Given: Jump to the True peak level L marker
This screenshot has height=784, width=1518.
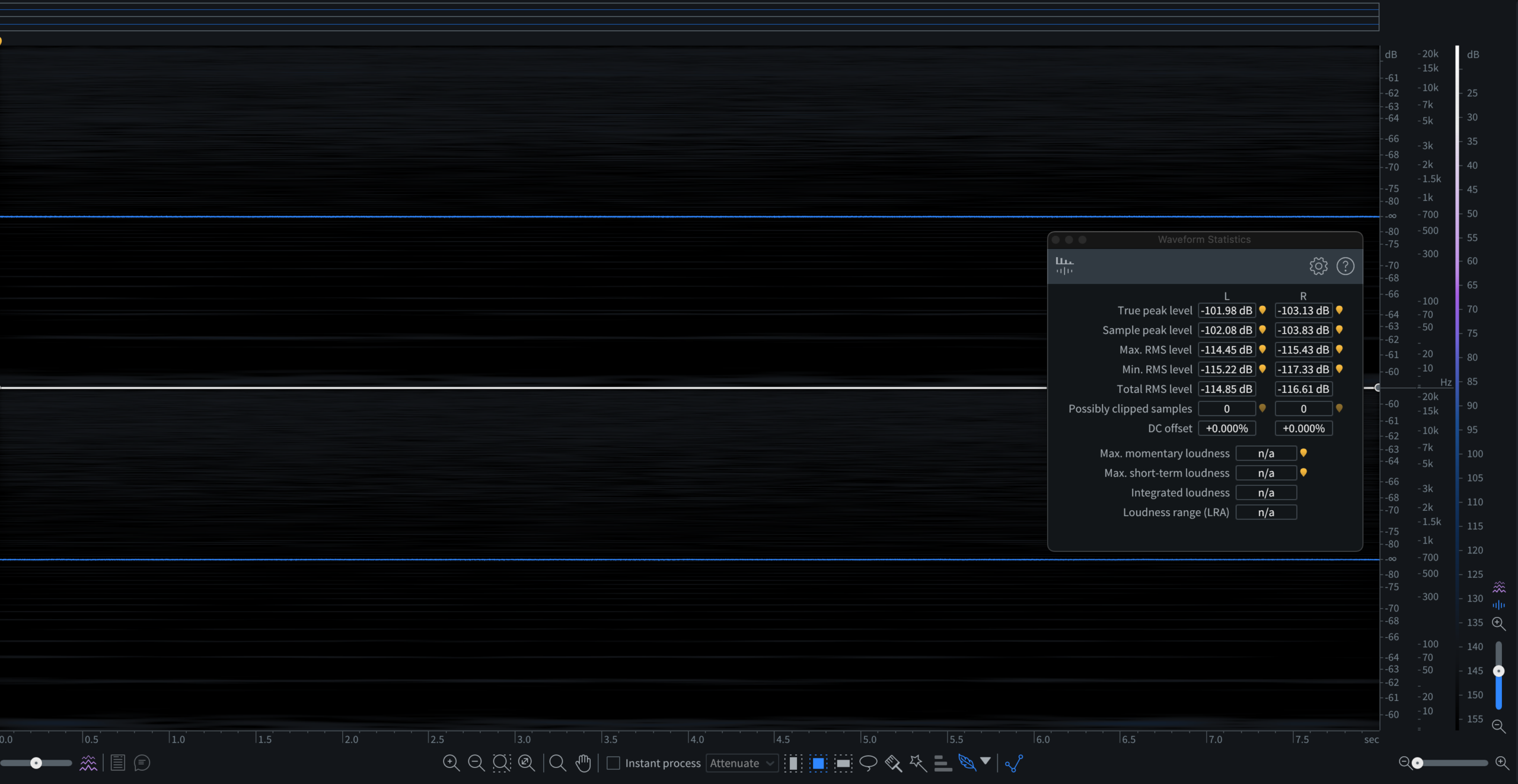Looking at the screenshot, I should 1262,310.
